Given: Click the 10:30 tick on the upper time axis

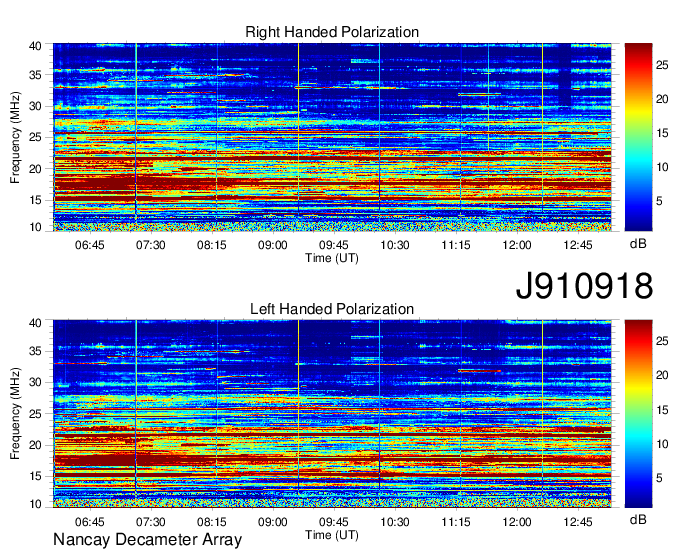Looking at the screenshot, I should tap(395, 245).
